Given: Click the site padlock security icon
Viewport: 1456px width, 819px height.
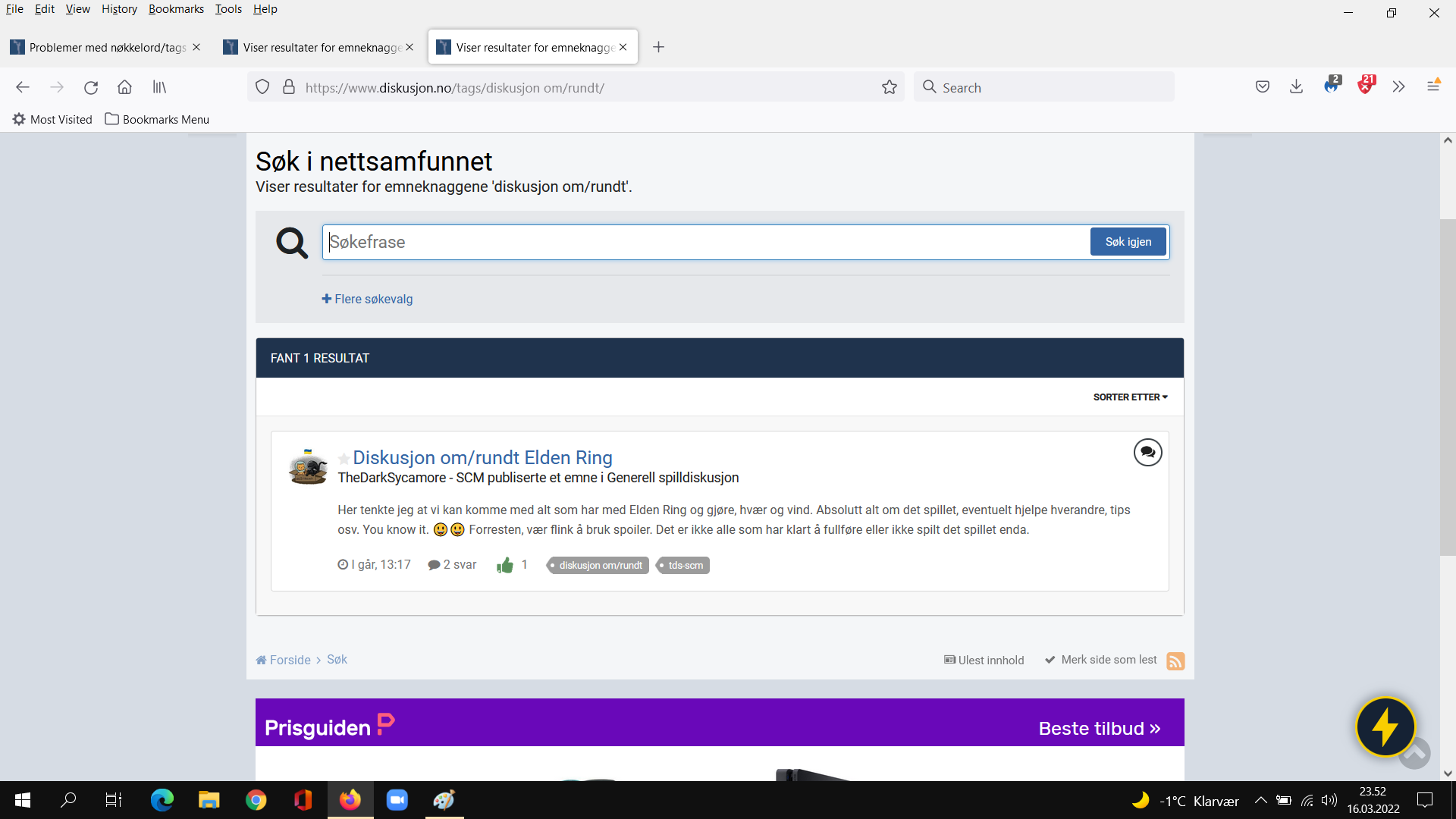Looking at the screenshot, I should [289, 87].
